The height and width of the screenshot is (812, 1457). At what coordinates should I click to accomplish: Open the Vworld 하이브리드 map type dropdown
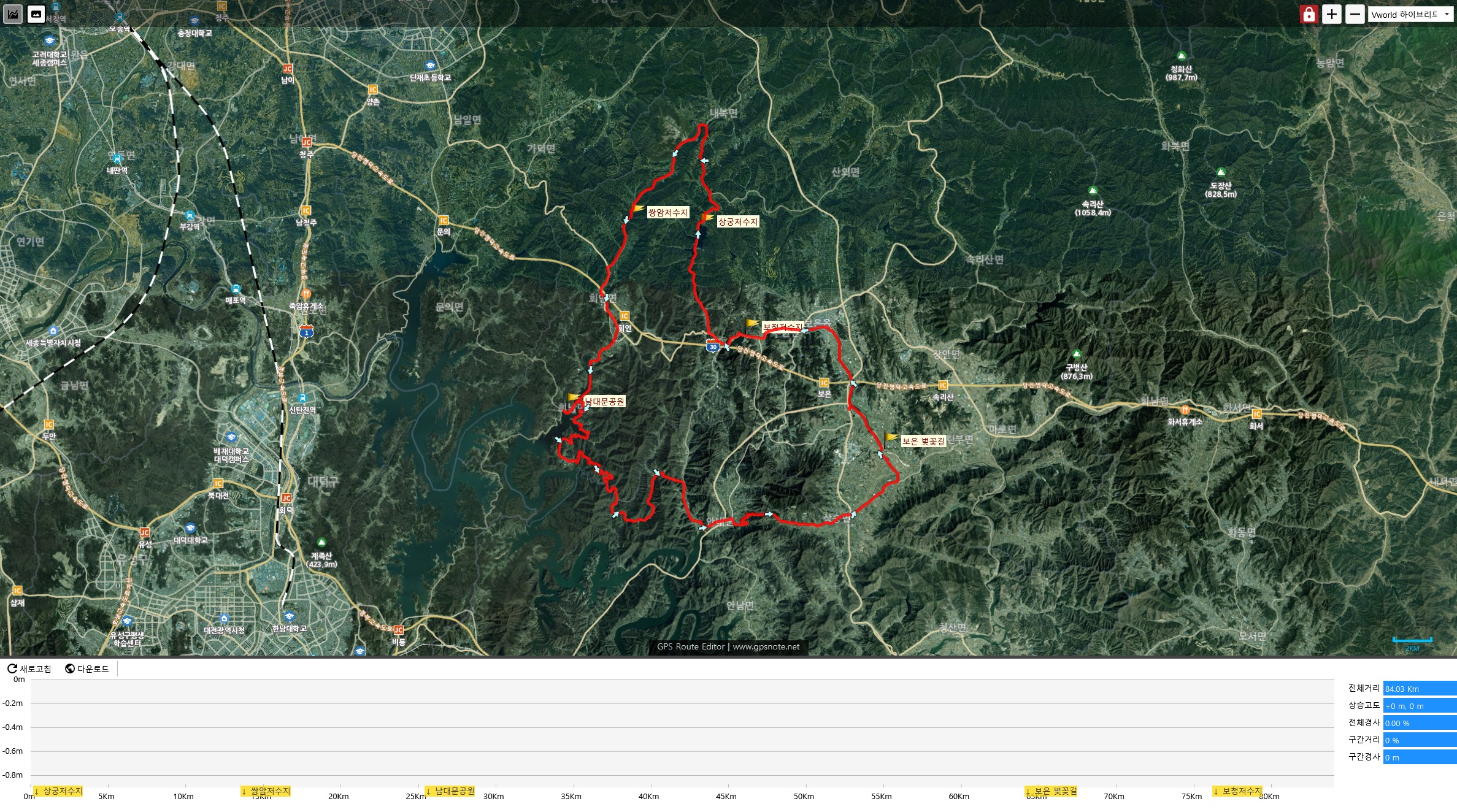point(1410,15)
